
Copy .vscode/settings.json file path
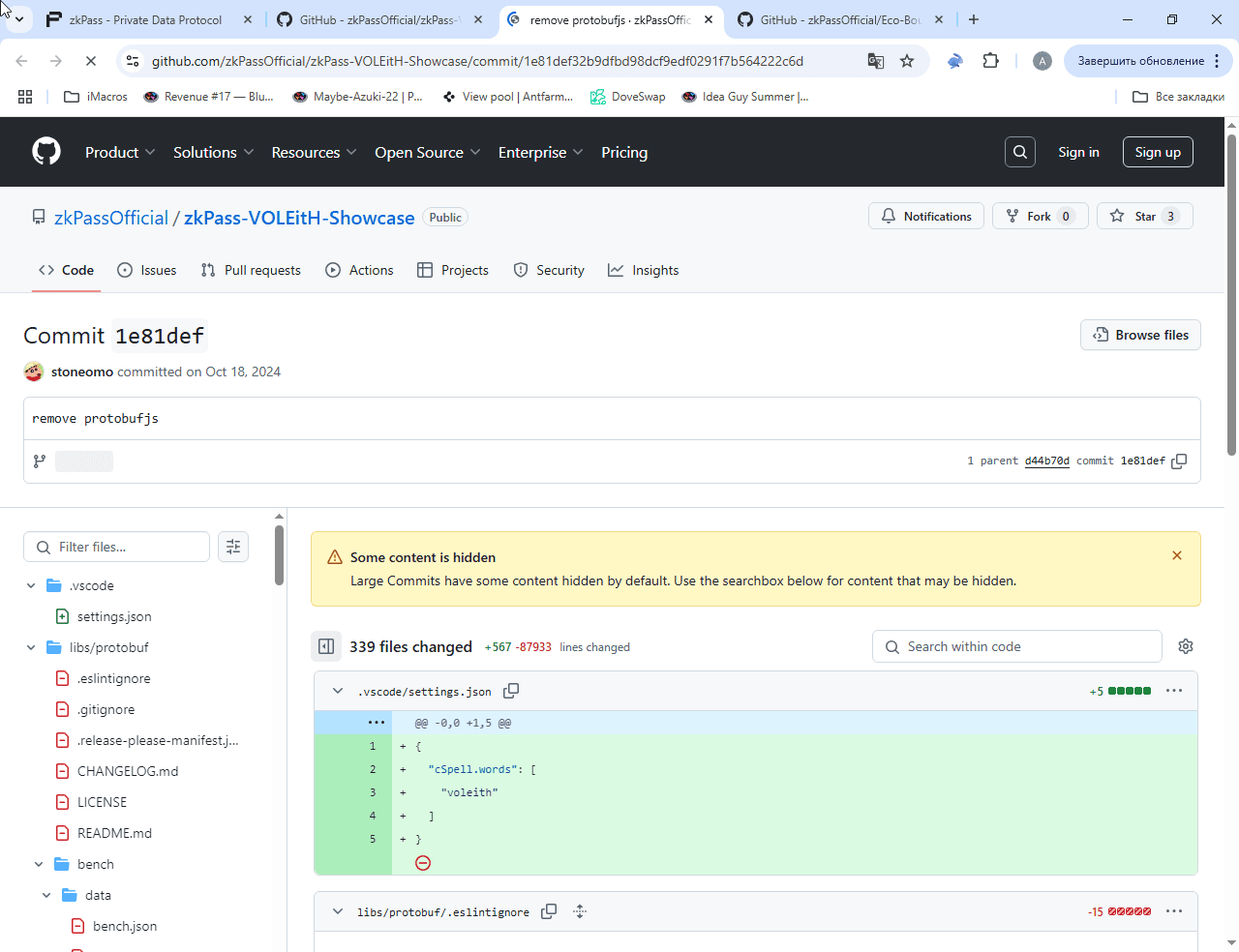point(511,691)
